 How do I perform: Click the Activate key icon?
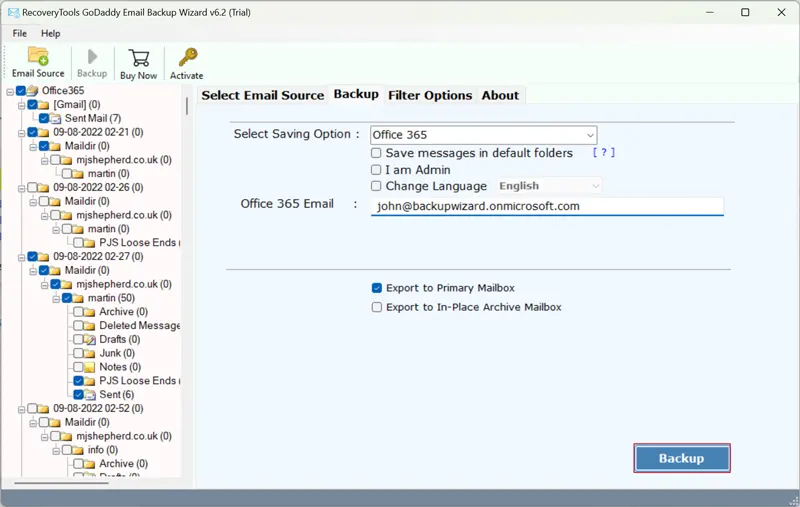pyautogui.click(x=186, y=56)
